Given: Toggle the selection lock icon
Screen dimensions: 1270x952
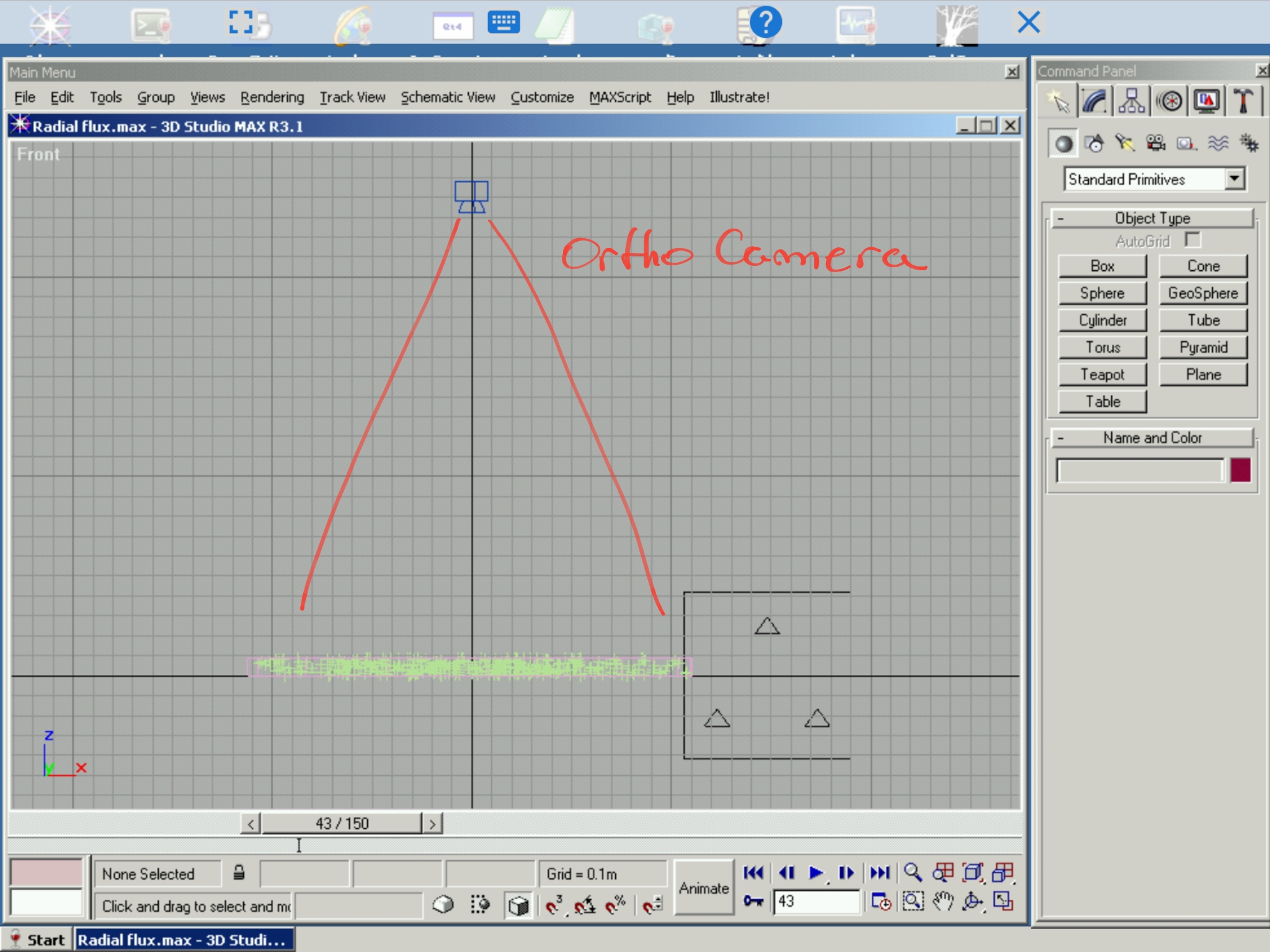Looking at the screenshot, I should click(239, 873).
